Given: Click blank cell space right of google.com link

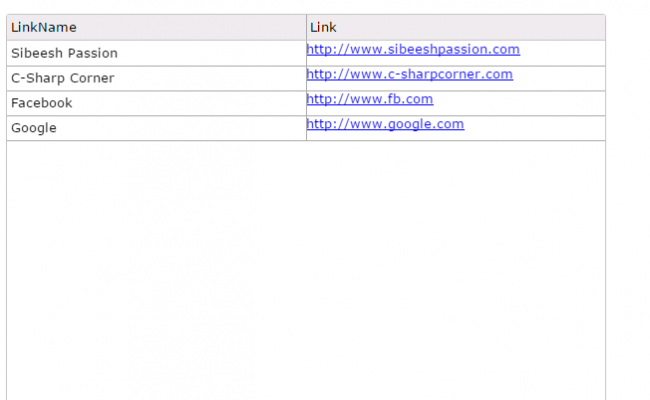Looking at the screenshot, I should pyautogui.click(x=534, y=128).
